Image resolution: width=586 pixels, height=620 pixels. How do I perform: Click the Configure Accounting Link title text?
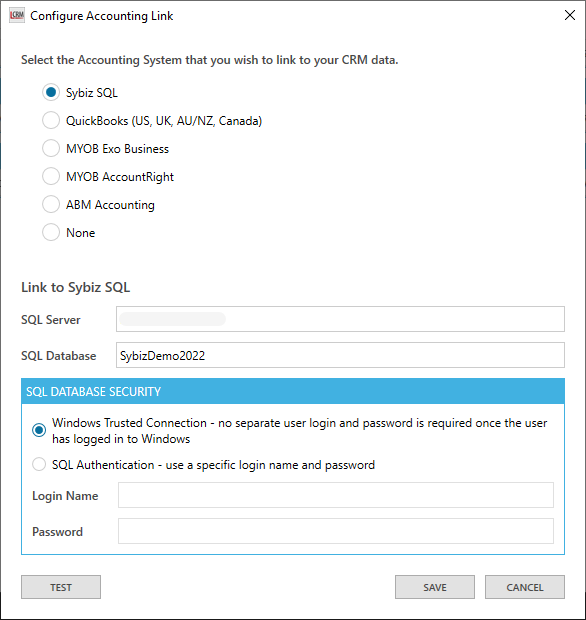pyautogui.click(x=102, y=16)
